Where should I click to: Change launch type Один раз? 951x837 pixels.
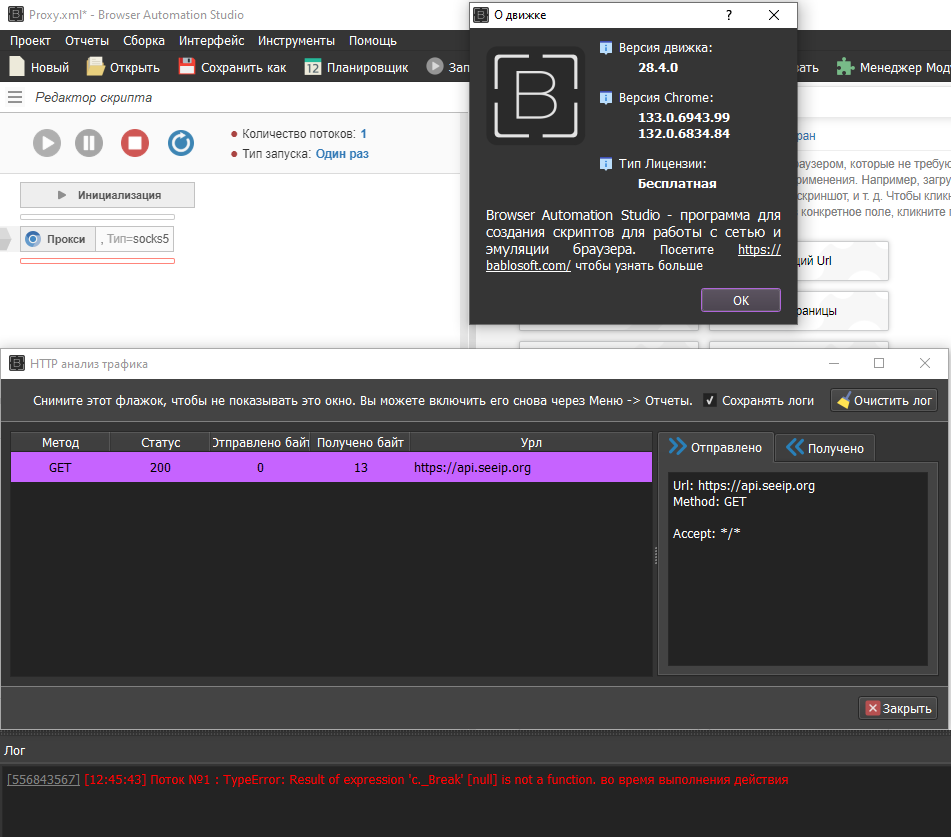[342, 154]
